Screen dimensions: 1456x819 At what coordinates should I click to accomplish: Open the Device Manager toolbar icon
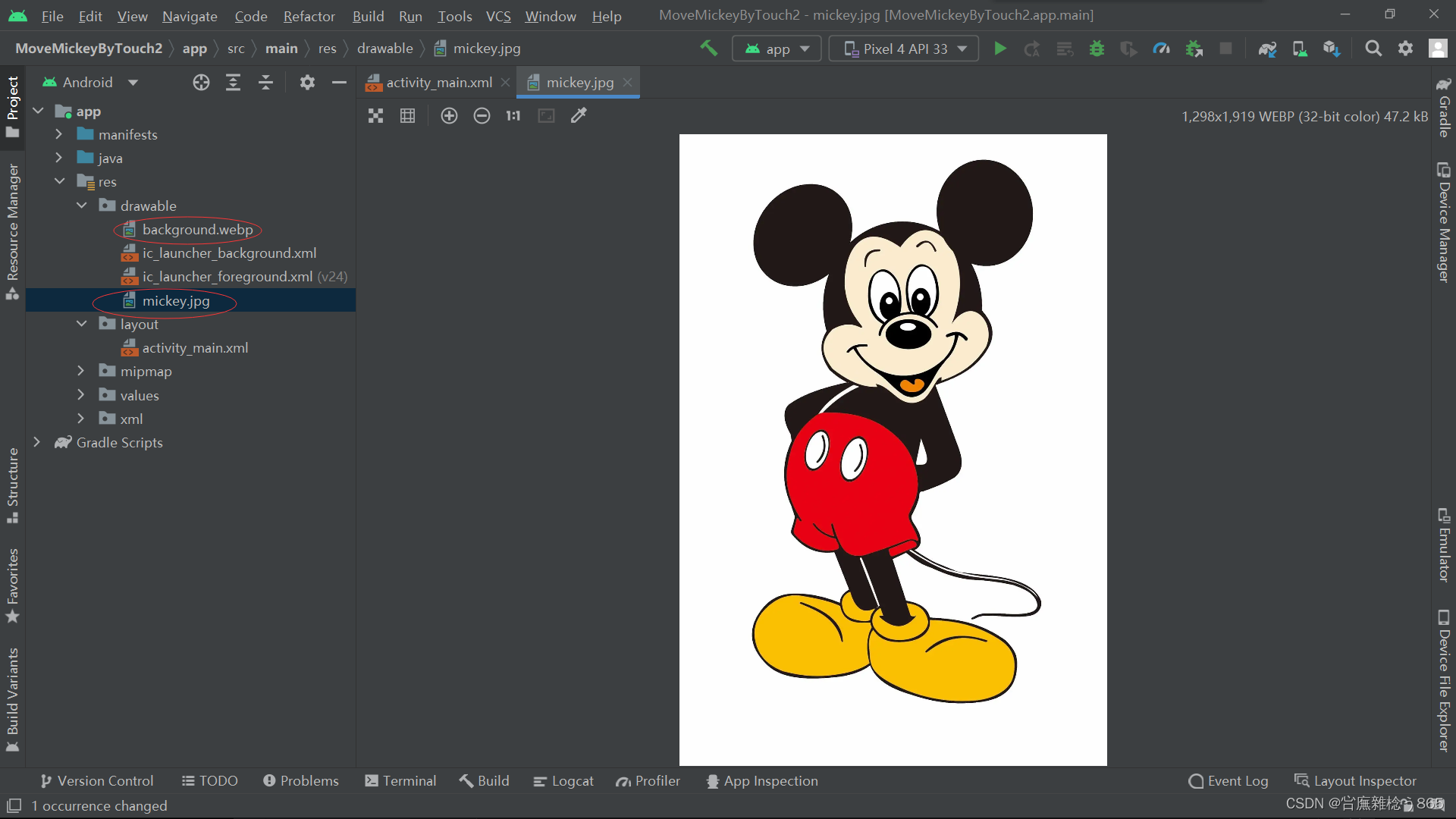click(x=1300, y=49)
